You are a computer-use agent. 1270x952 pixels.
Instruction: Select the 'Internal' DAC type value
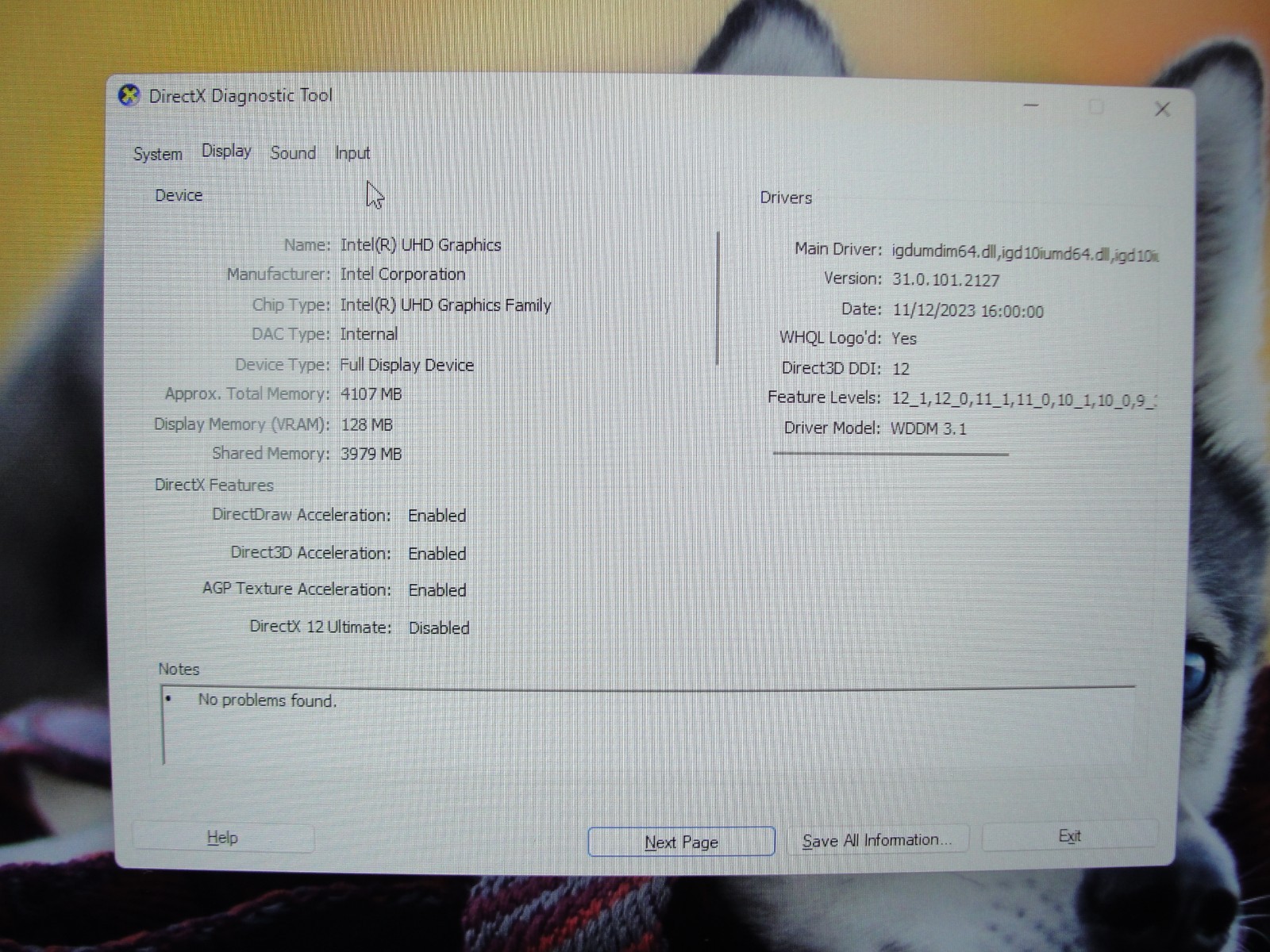(368, 334)
